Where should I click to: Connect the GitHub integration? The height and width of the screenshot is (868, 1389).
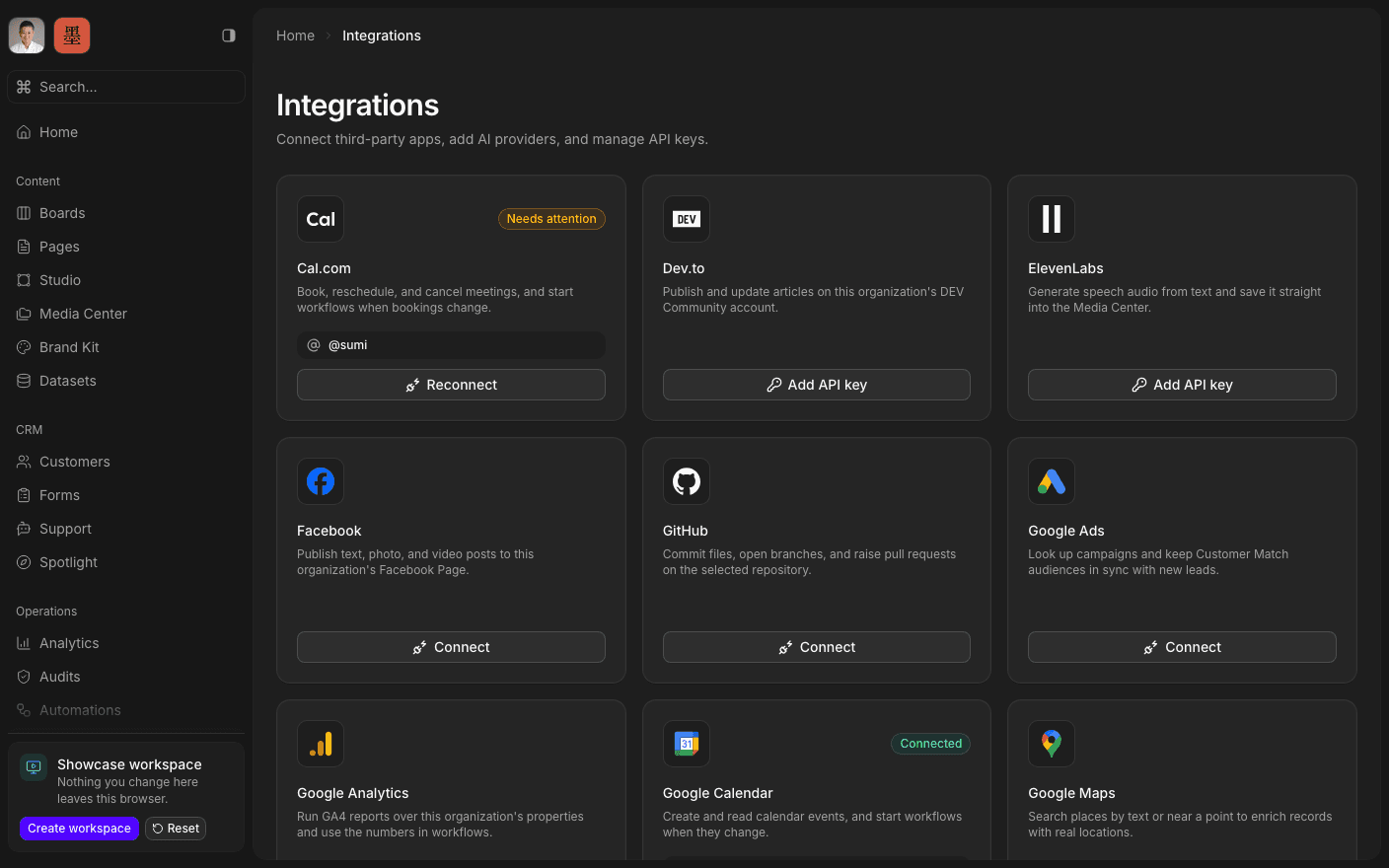point(817,647)
